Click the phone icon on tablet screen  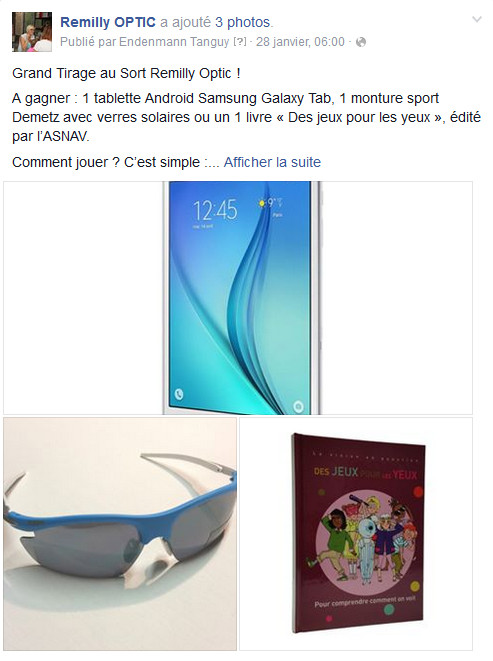[x=179, y=395]
